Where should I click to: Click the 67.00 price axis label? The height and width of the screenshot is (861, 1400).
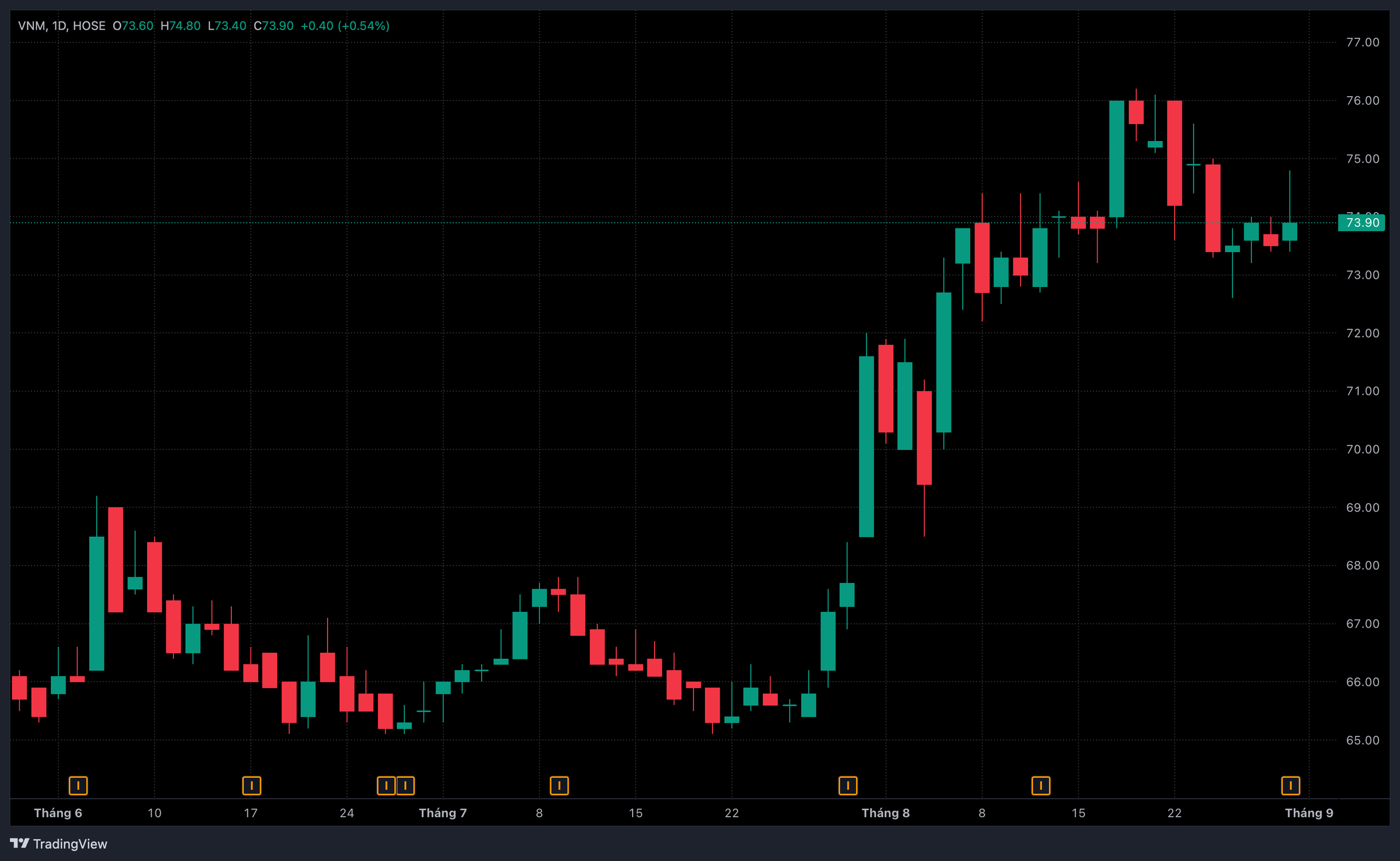click(1362, 624)
